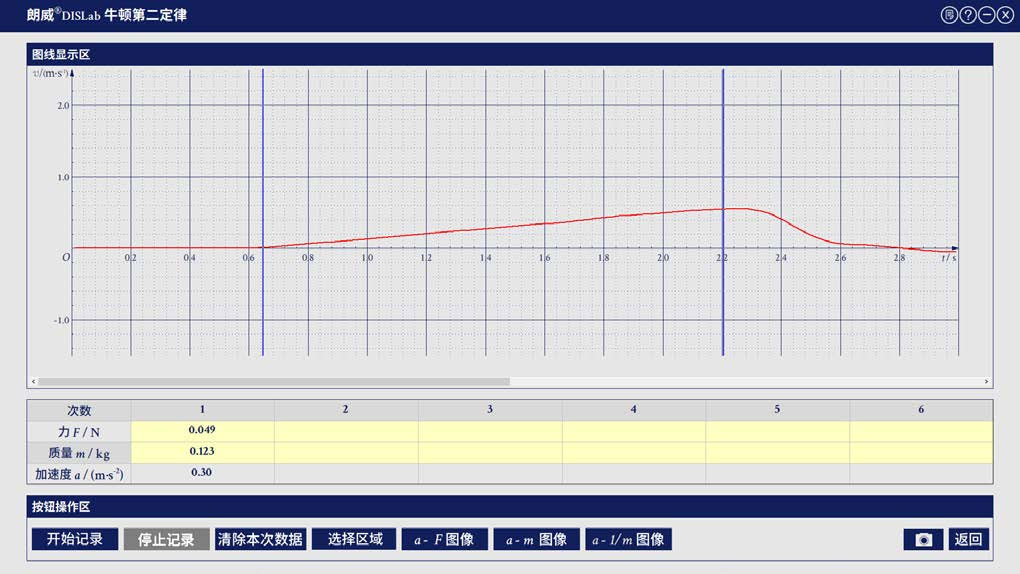Open the document notes icon in title bar

tap(950, 15)
